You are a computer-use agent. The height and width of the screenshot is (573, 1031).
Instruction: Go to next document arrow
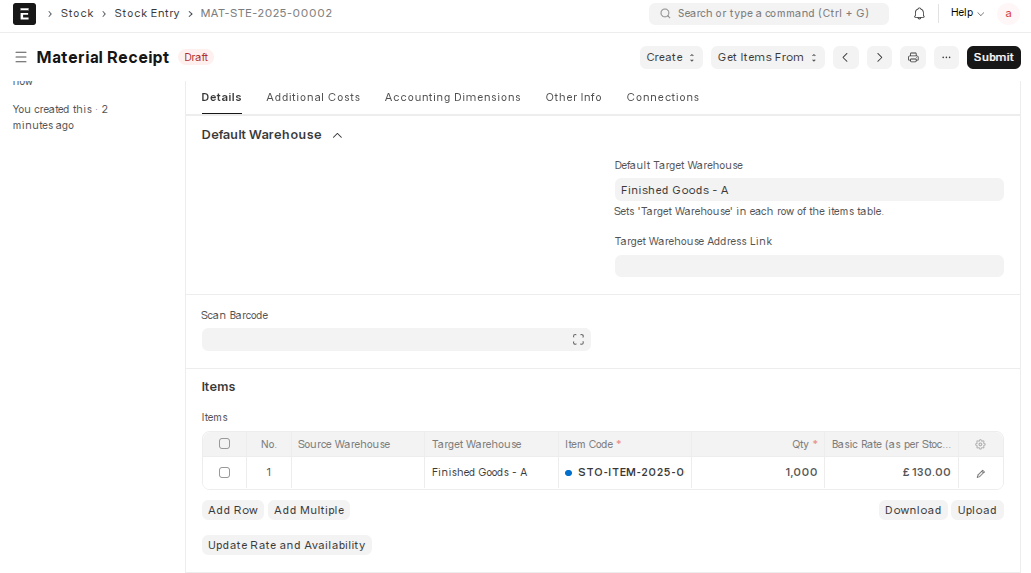pos(879,57)
